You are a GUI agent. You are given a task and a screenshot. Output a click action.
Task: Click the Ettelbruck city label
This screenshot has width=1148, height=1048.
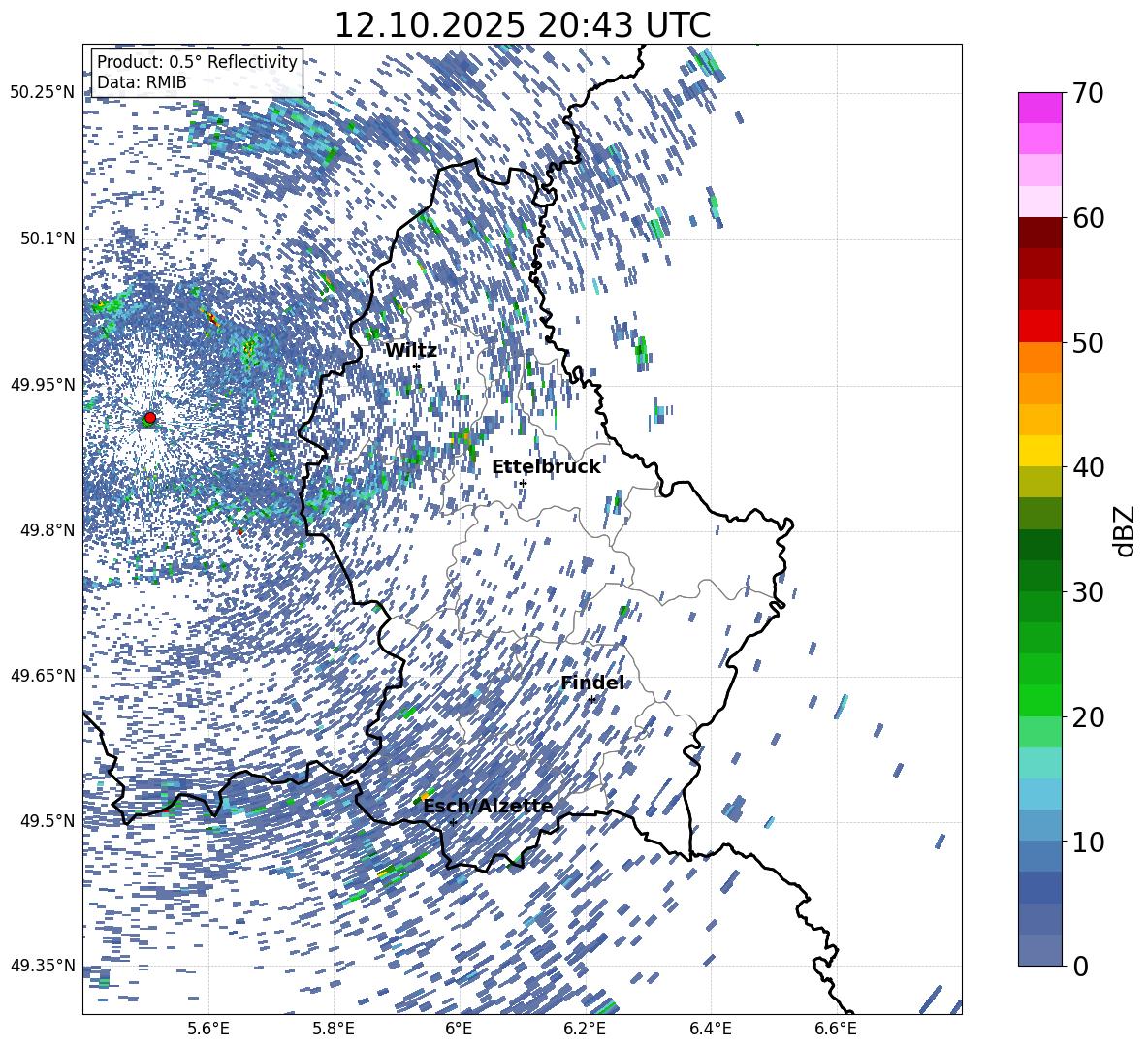point(546,467)
